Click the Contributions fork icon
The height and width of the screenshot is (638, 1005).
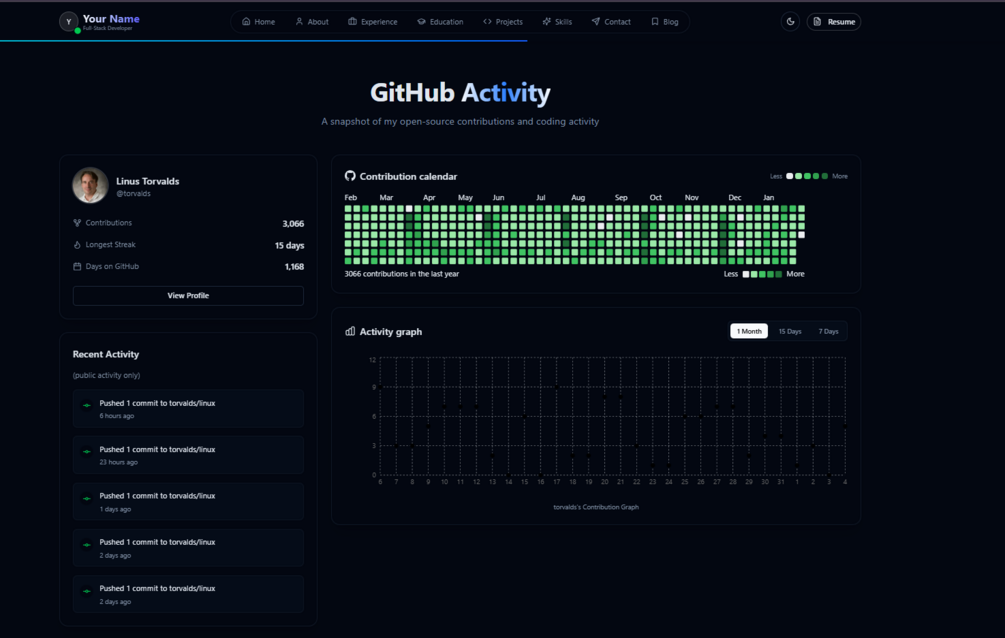click(77, 223)
